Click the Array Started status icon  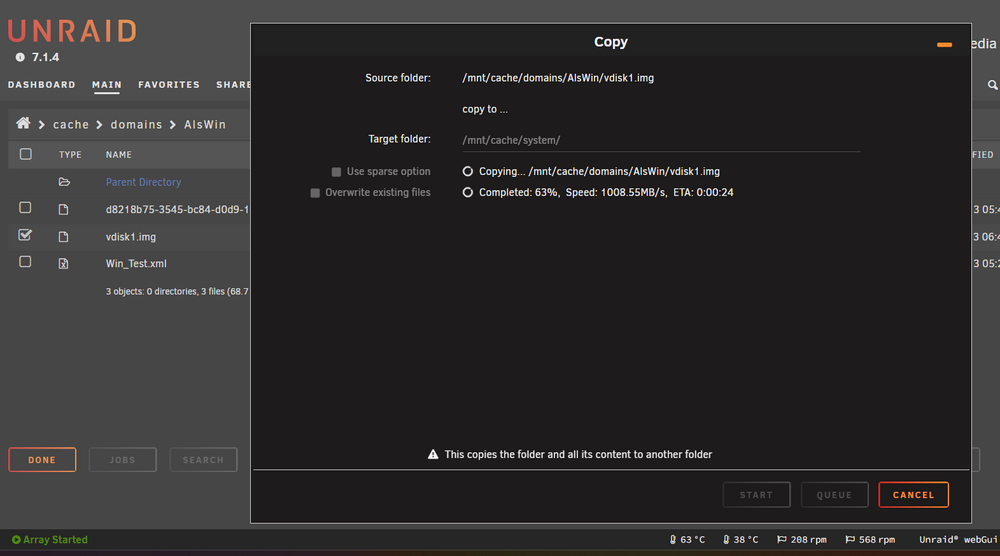pos(16,539)
